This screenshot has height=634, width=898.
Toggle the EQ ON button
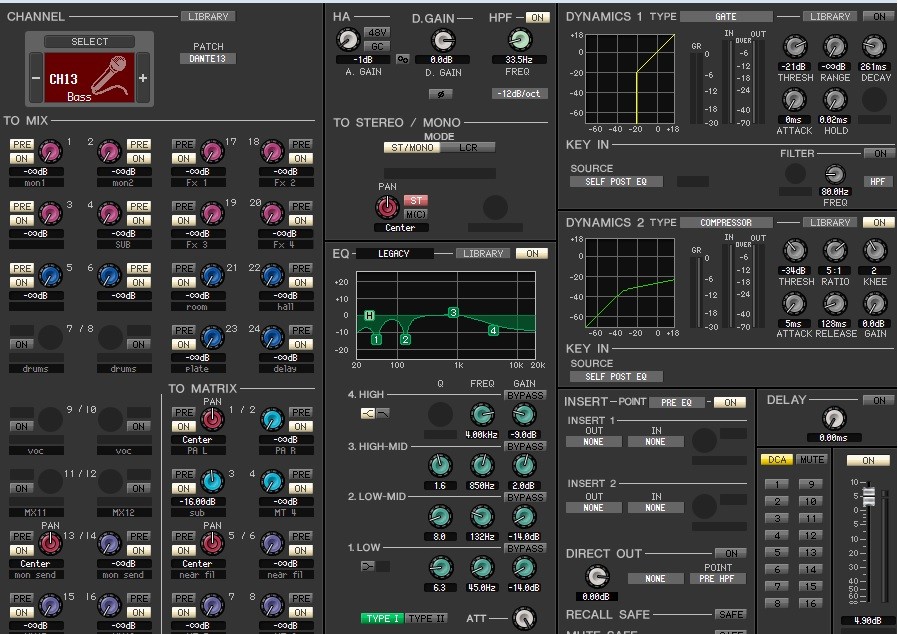pyautogui.click(x=532, y=253)
